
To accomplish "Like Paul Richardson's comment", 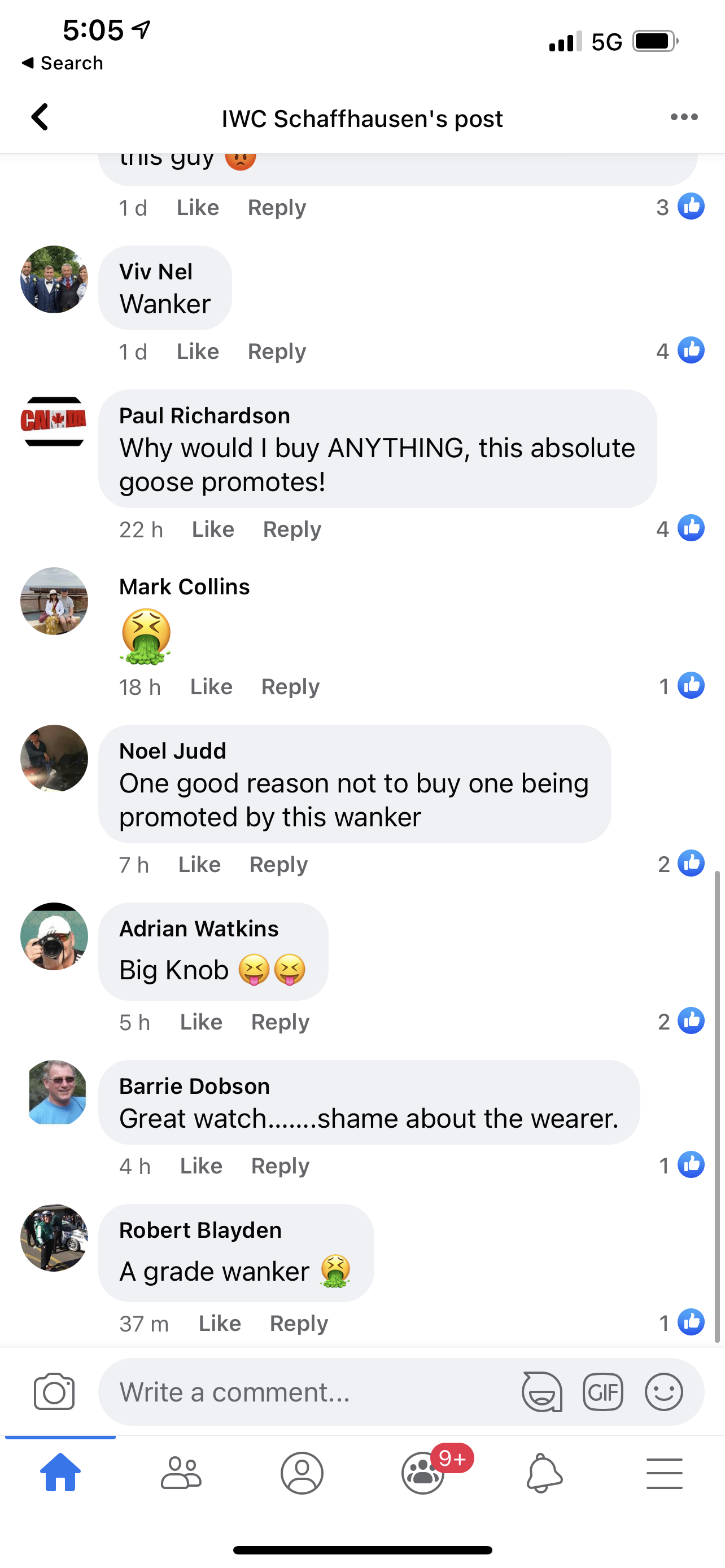I will pos(213,529).
